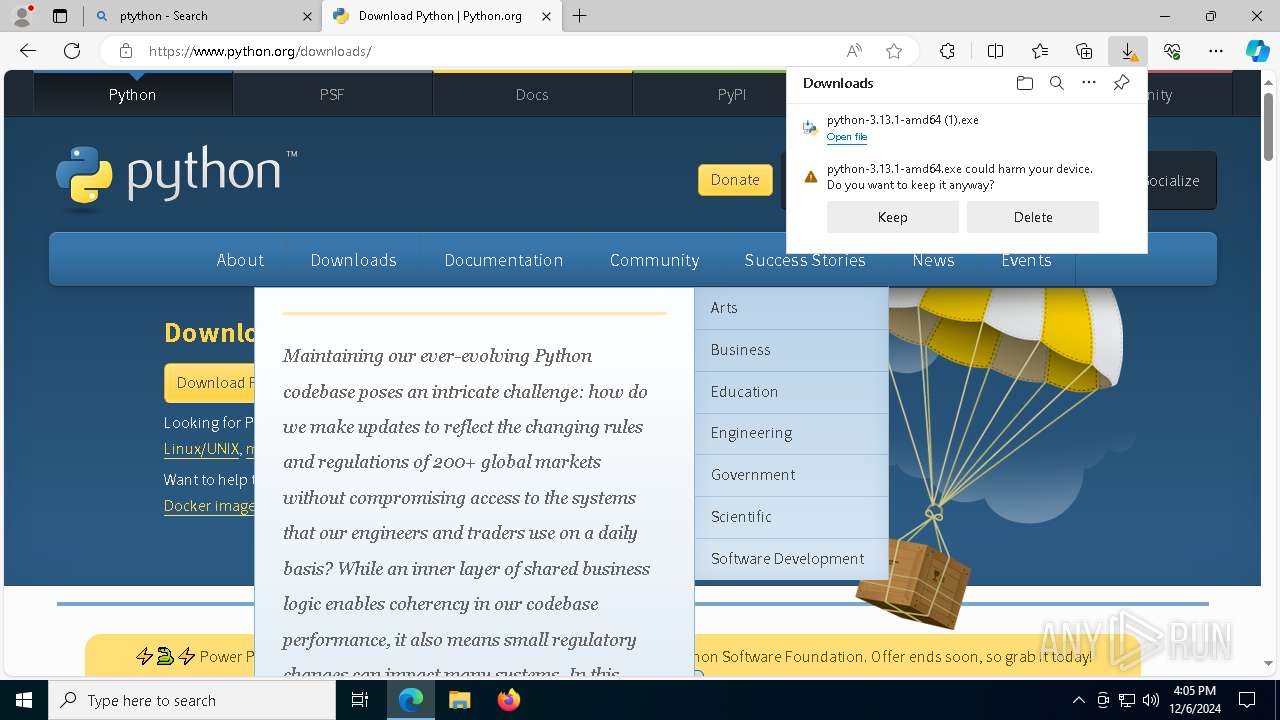The width and height of the screenshot is (1280, 720).
Task: Open the tab actions menu icon
Action: coord(60,16)
